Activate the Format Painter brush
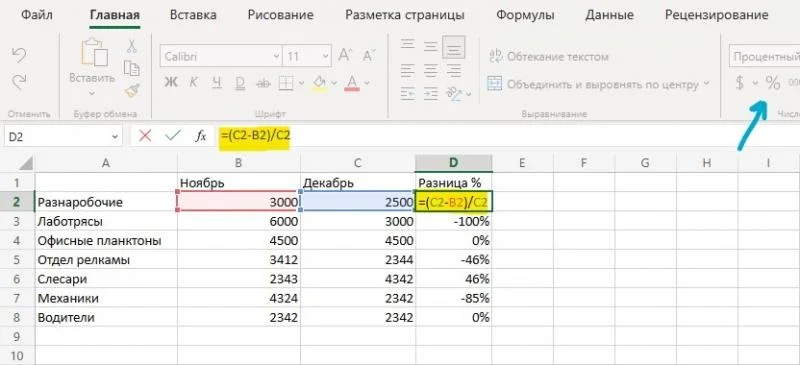The width and height of the screenshot is (800, 365). pos(132,91)
